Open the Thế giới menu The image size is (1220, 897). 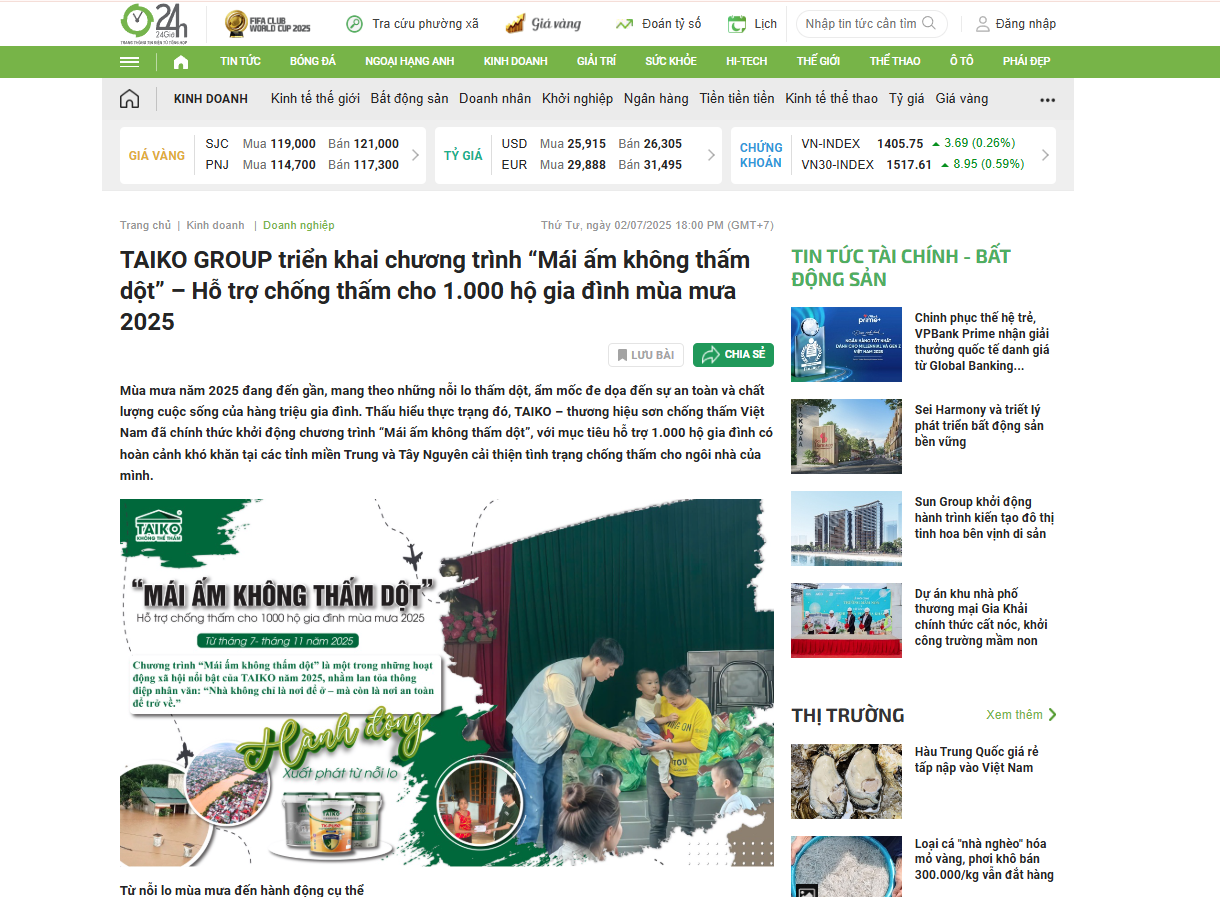(818, 61)
